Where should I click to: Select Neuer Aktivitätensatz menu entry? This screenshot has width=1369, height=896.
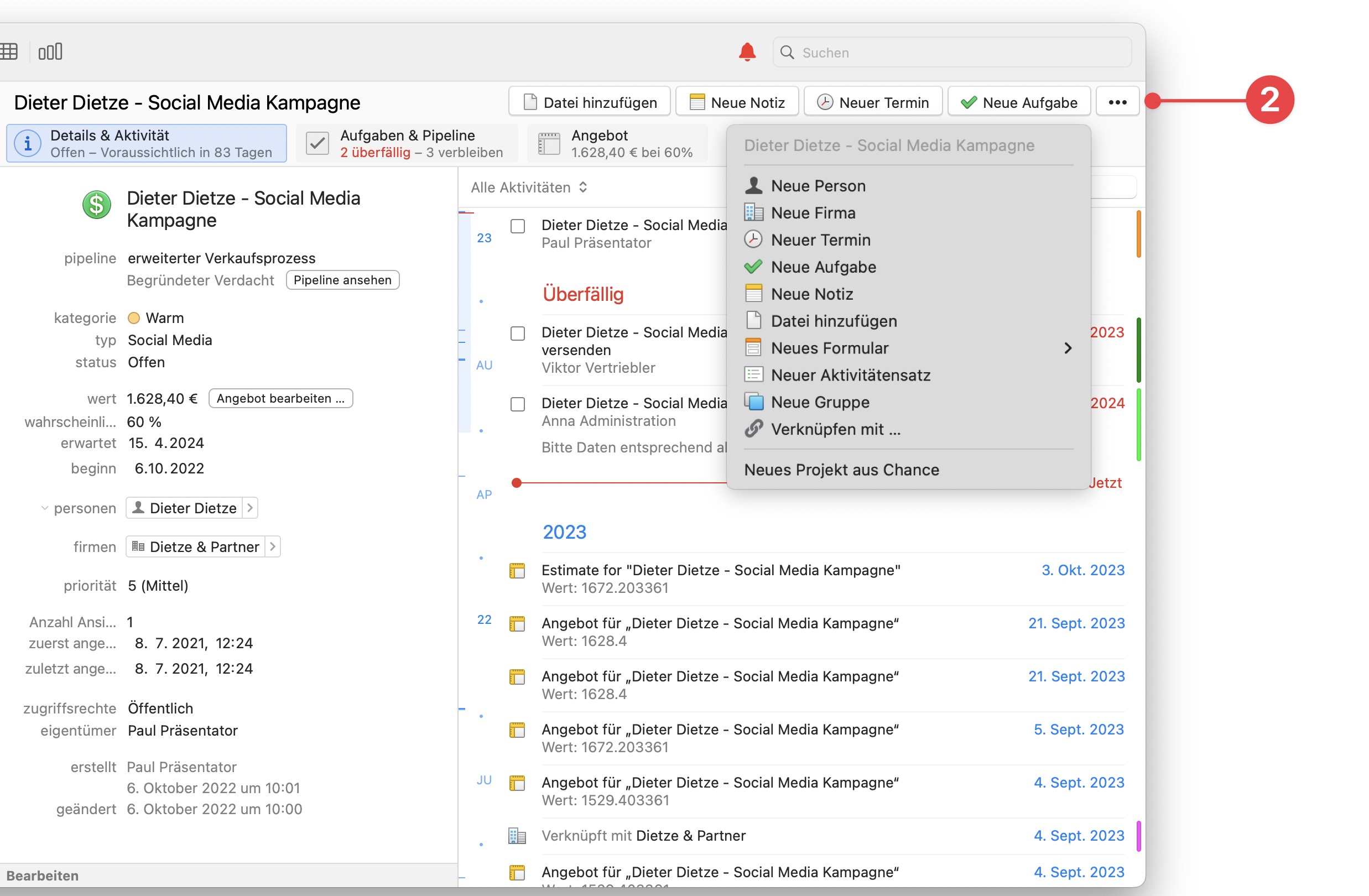pyautogui.click(x=909, y=375)
